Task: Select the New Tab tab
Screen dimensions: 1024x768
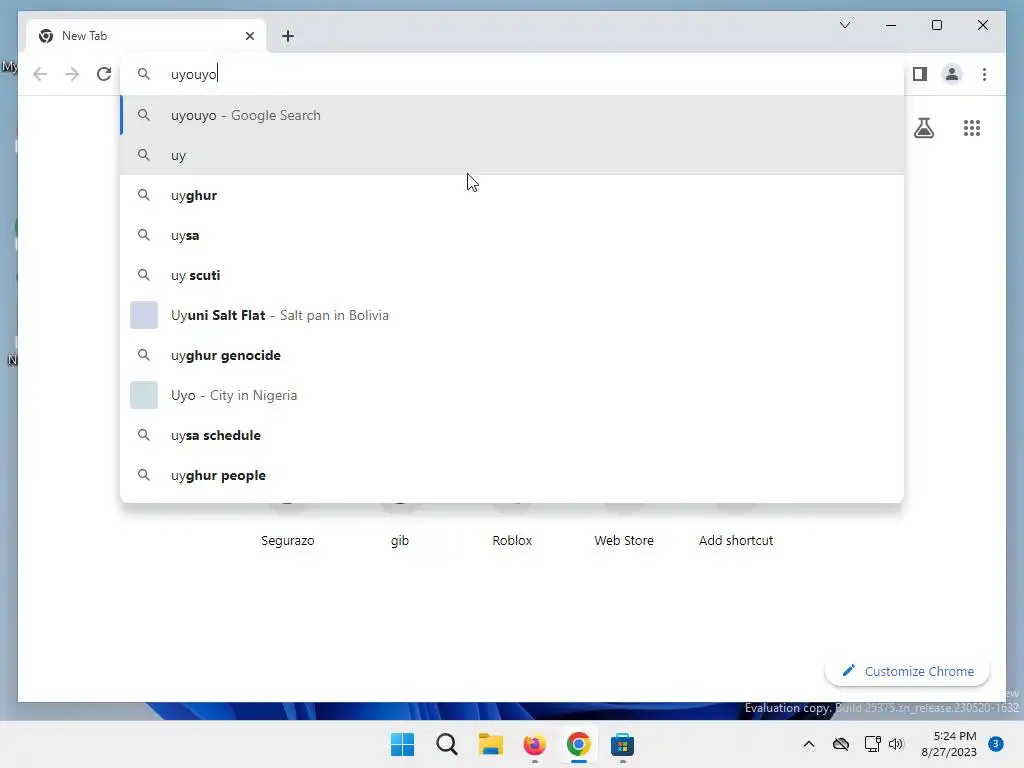Action: [x=146, y=36]
